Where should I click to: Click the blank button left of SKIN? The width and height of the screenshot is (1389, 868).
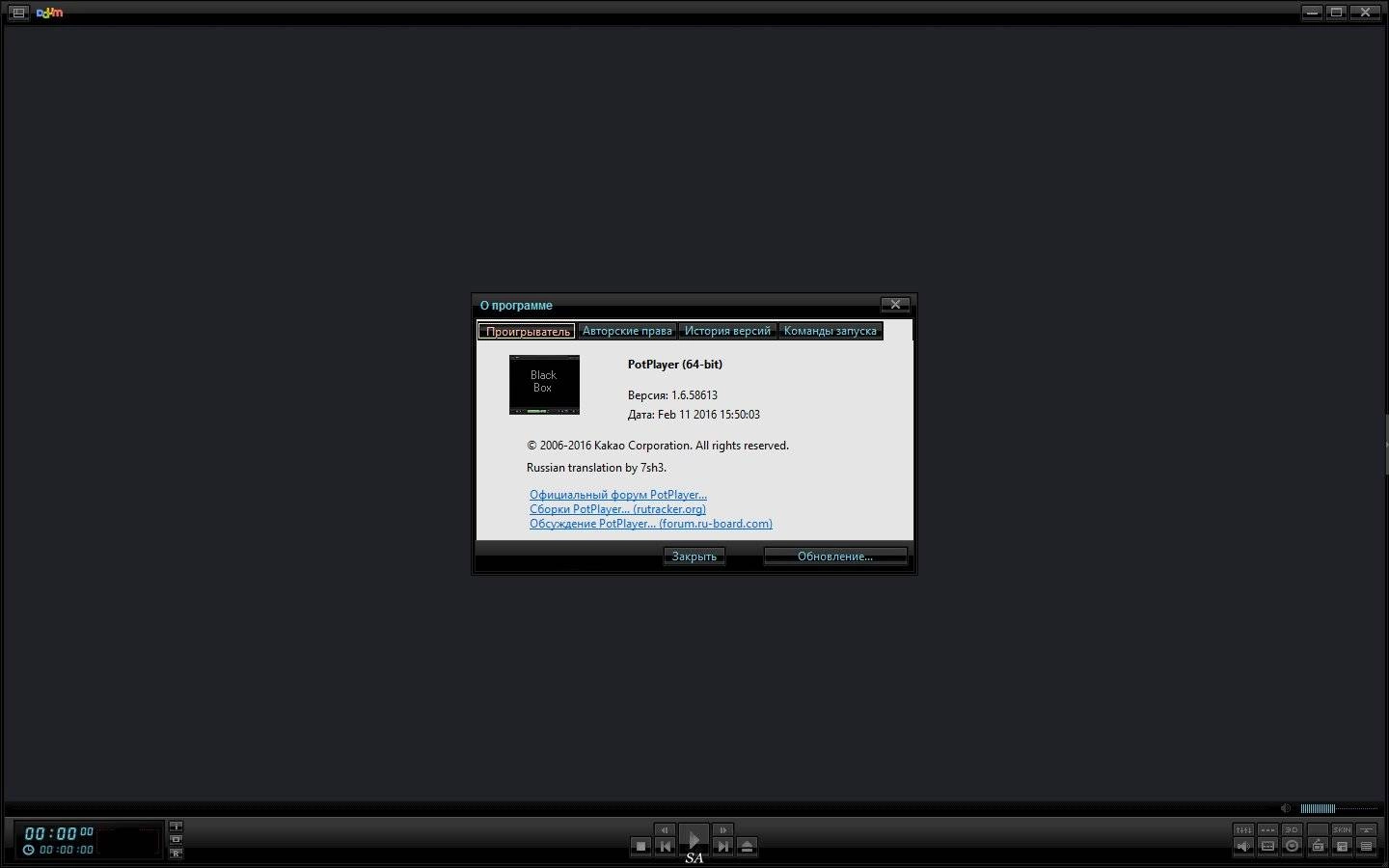tap(1318, 829)
